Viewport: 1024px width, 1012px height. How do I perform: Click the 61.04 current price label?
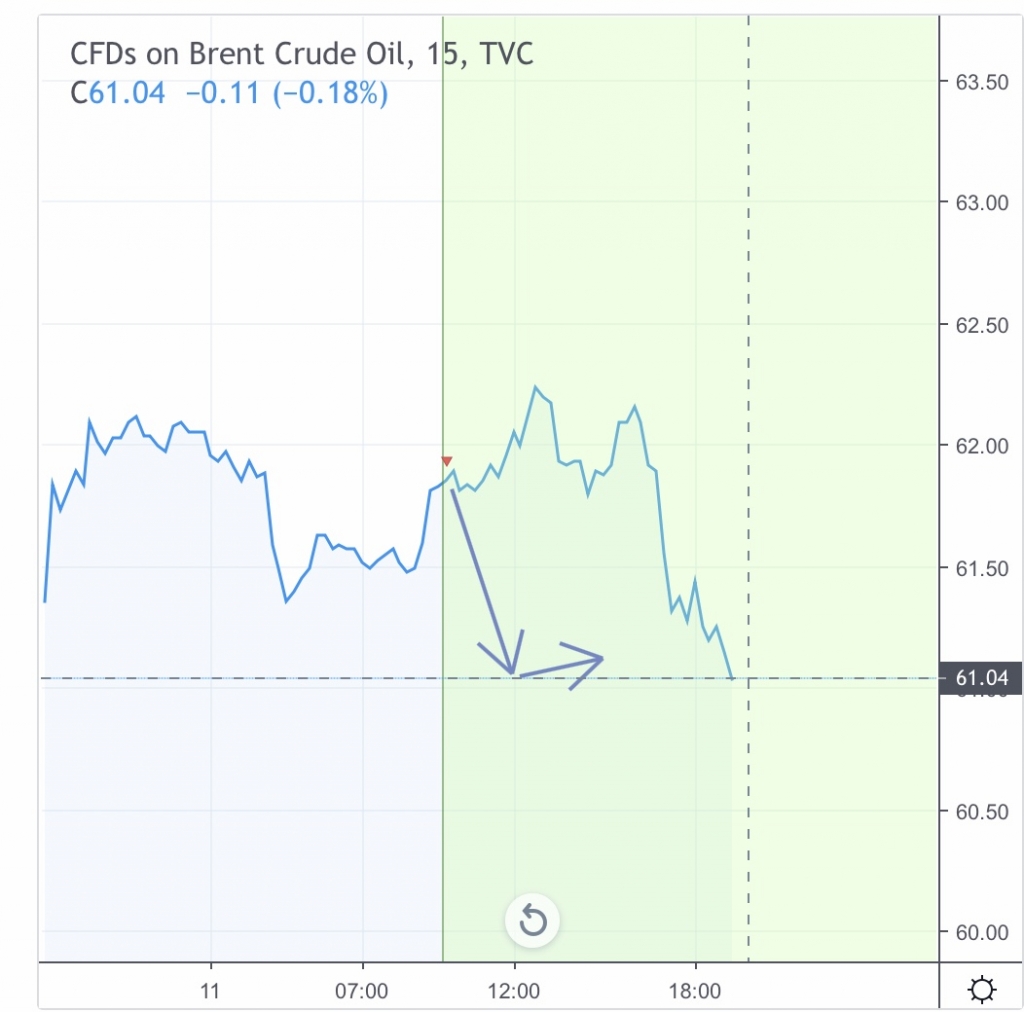981,679
